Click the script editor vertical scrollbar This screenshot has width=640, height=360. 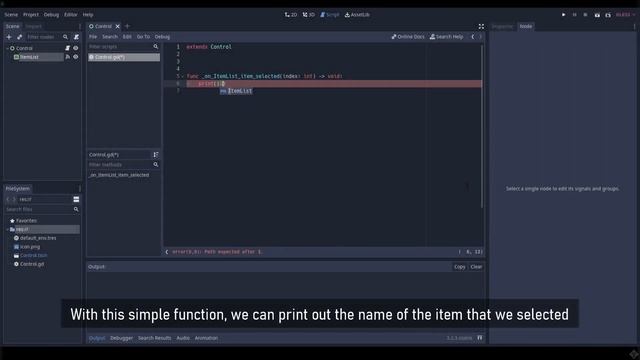click(x=482, y=126)
